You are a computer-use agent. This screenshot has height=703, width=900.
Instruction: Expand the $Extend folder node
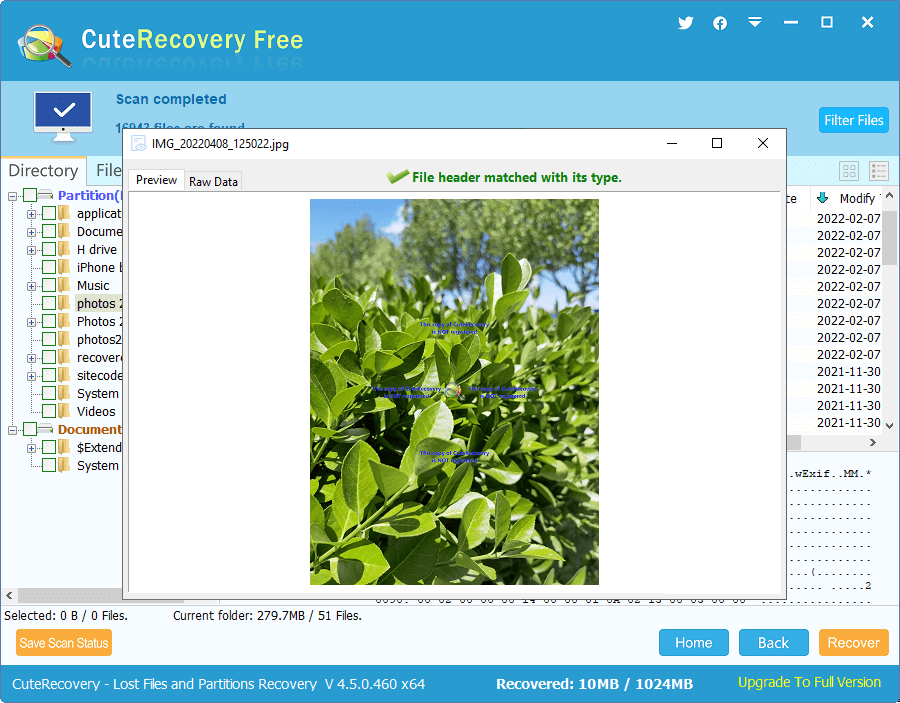coord(32,448)
